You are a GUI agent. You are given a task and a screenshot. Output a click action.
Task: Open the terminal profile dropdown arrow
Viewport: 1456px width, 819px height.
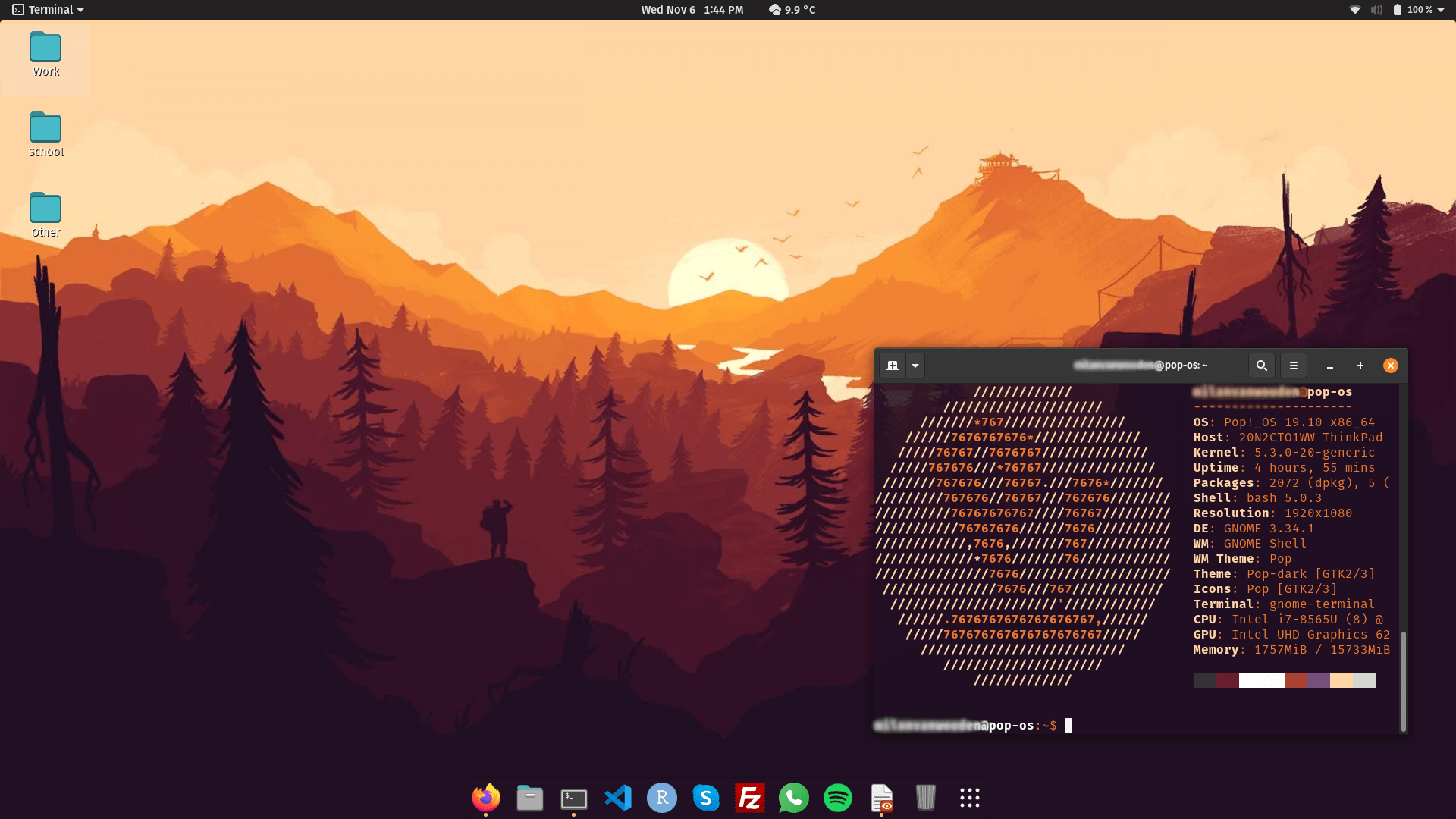tap(915, 366)
